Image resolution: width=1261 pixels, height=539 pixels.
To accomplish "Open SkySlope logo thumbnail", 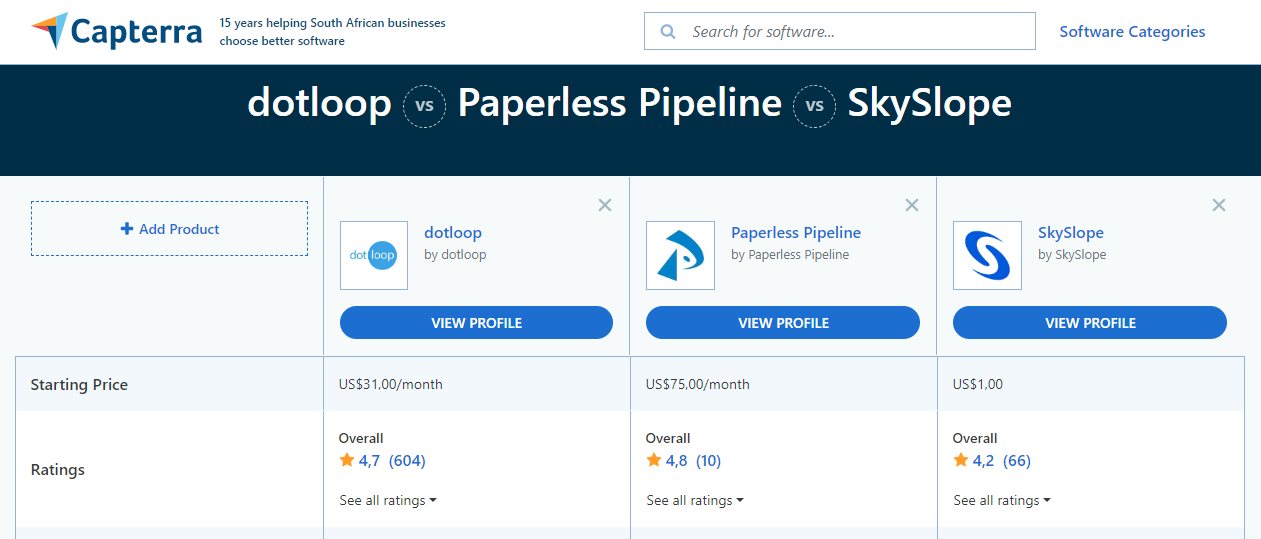I will tap(987, 255).
